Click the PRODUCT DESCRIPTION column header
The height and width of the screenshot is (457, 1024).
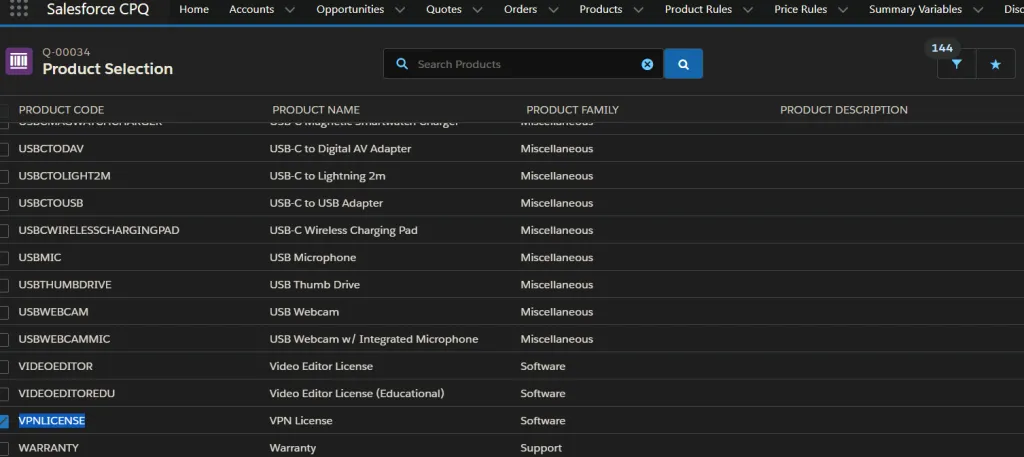[844, 110]
